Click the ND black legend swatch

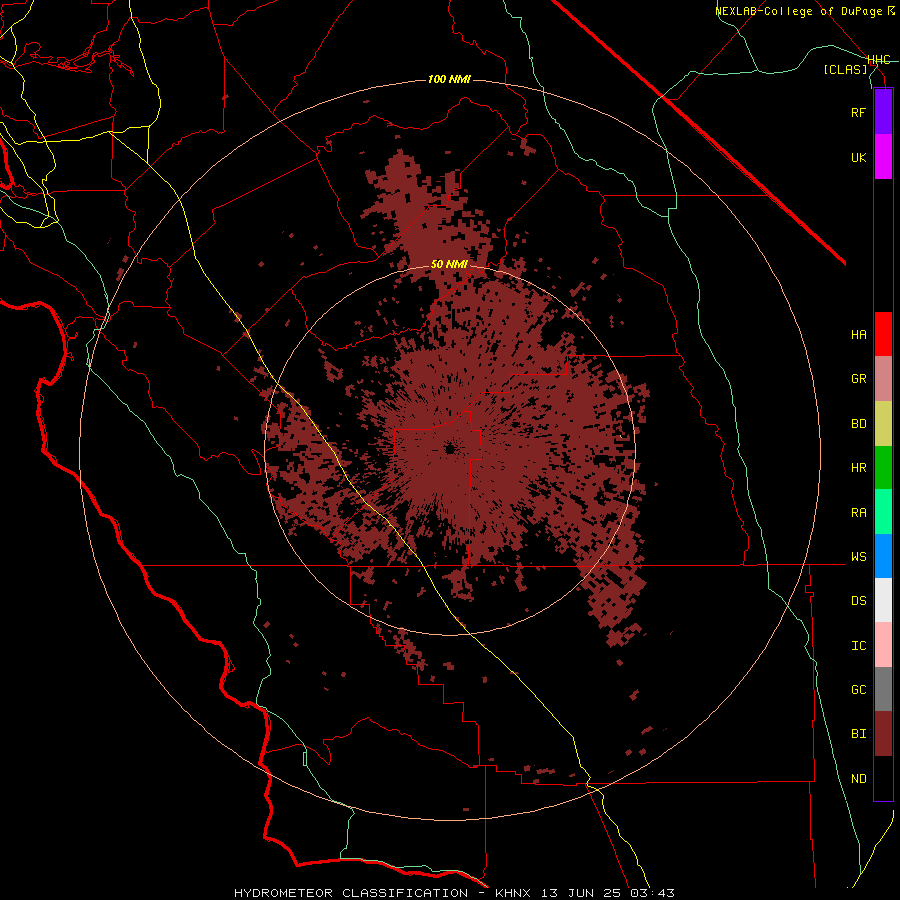[x=883, y=778]
